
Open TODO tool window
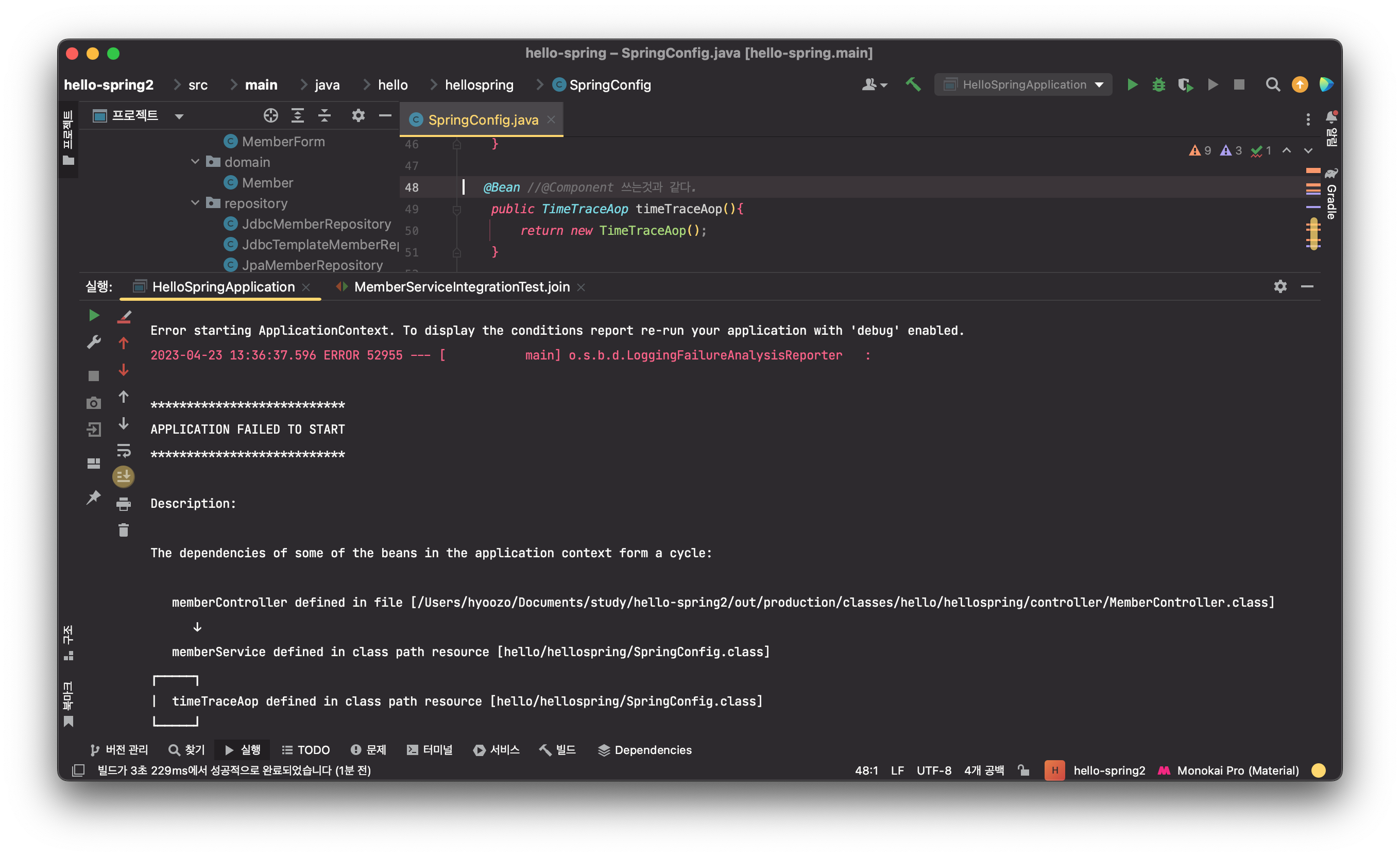click(305, 749)
